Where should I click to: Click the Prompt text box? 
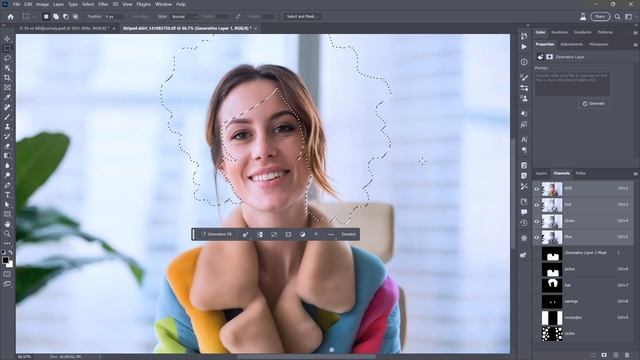click(572, 84)
